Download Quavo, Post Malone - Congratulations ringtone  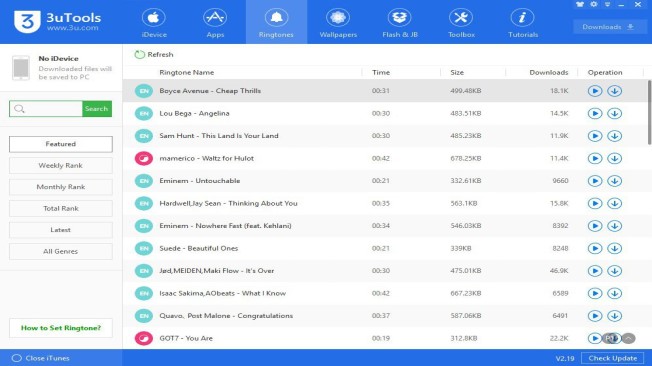pyautogui.click(x=615, y=316)
